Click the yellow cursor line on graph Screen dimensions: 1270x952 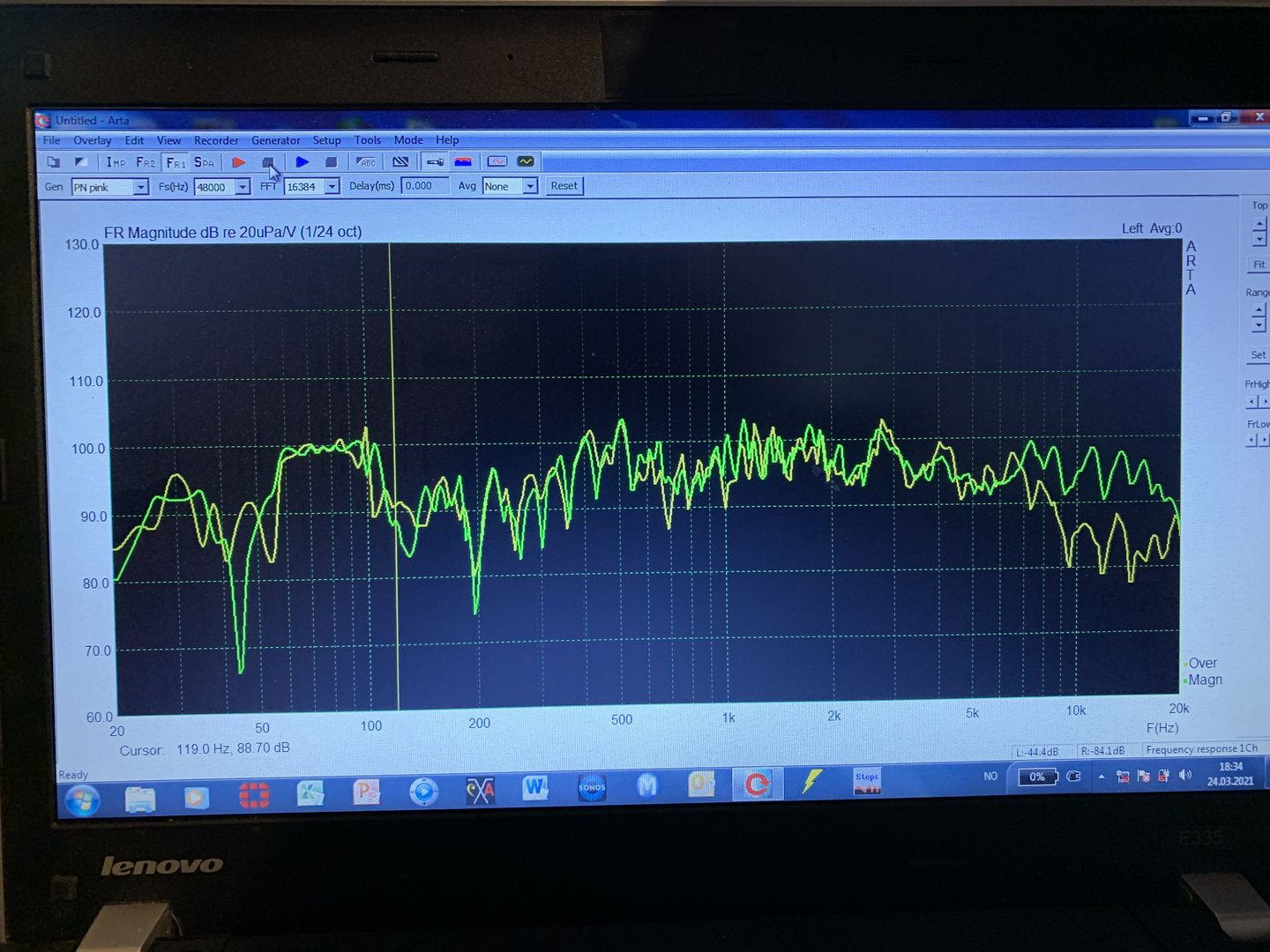pyautogui.click(x=393, y=476)
